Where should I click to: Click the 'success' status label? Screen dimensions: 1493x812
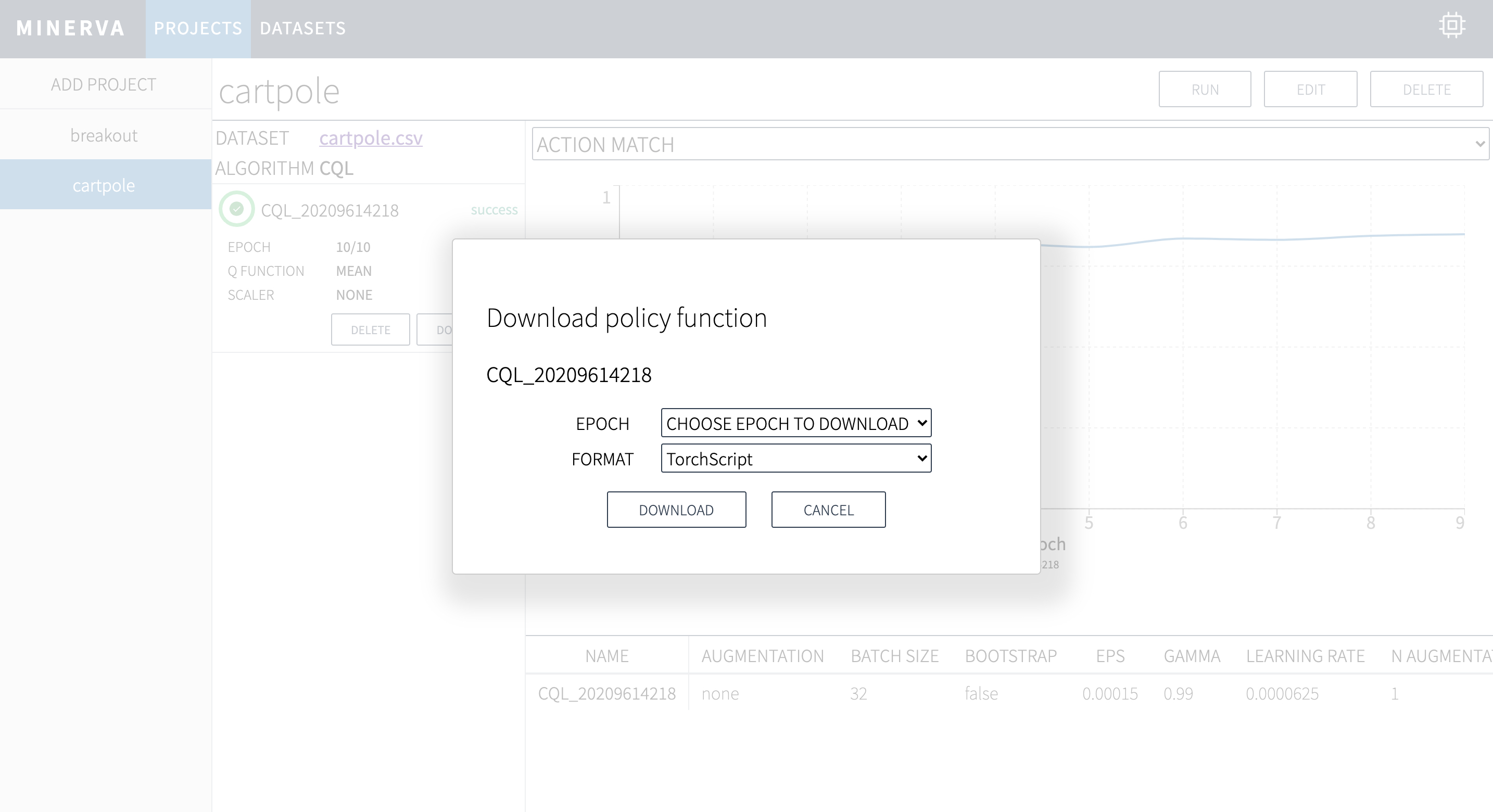(x=495, y=209)
